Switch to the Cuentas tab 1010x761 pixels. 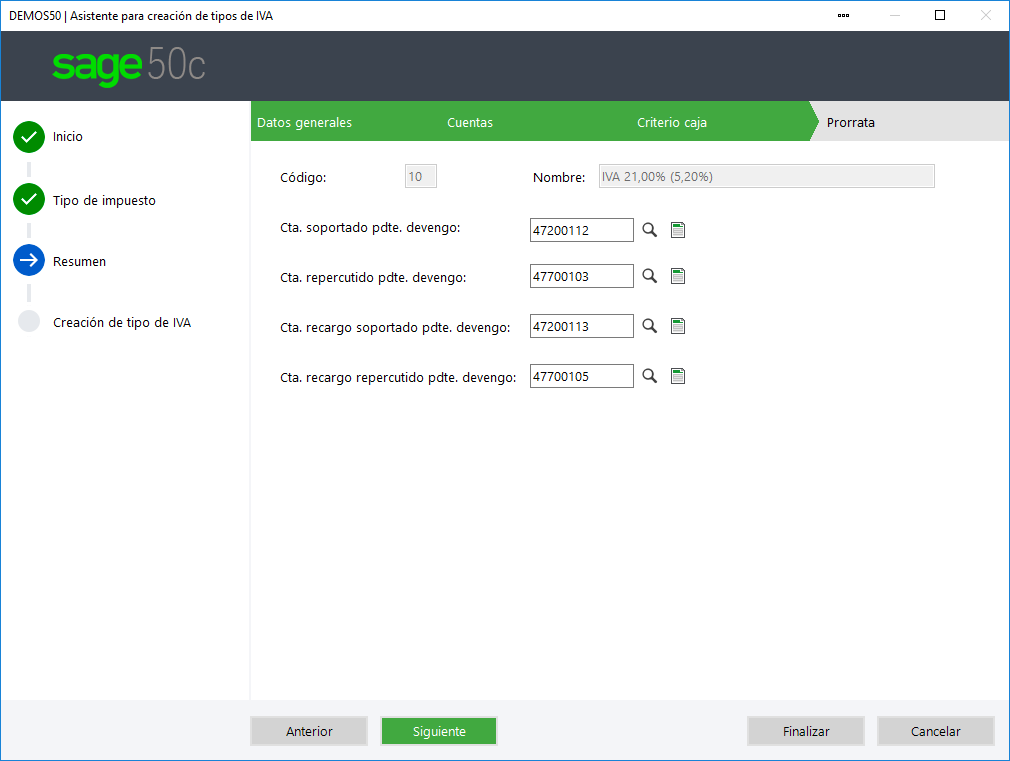[470, 122]
